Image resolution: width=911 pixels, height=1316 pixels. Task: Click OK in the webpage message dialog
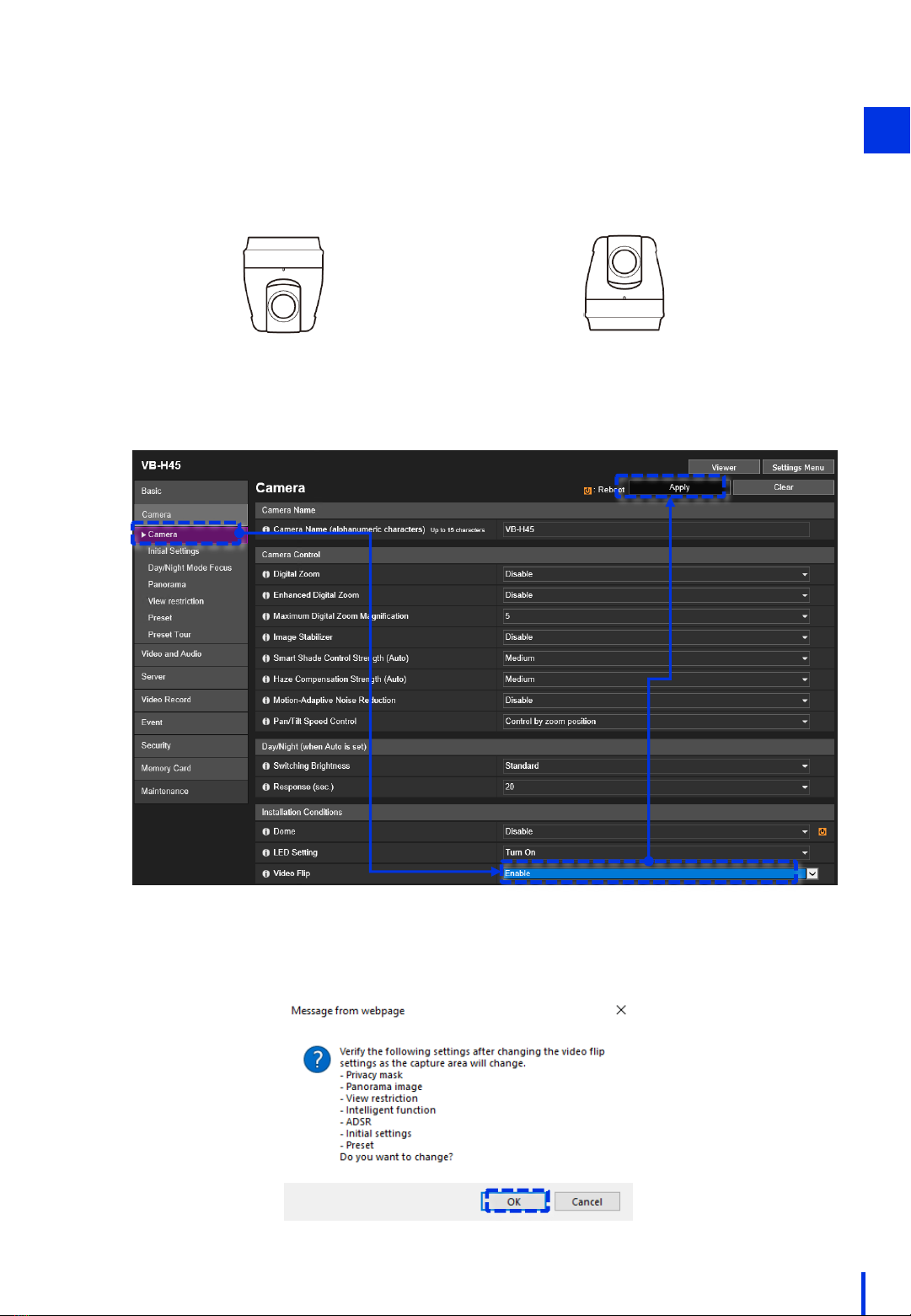coord(514,1201)
